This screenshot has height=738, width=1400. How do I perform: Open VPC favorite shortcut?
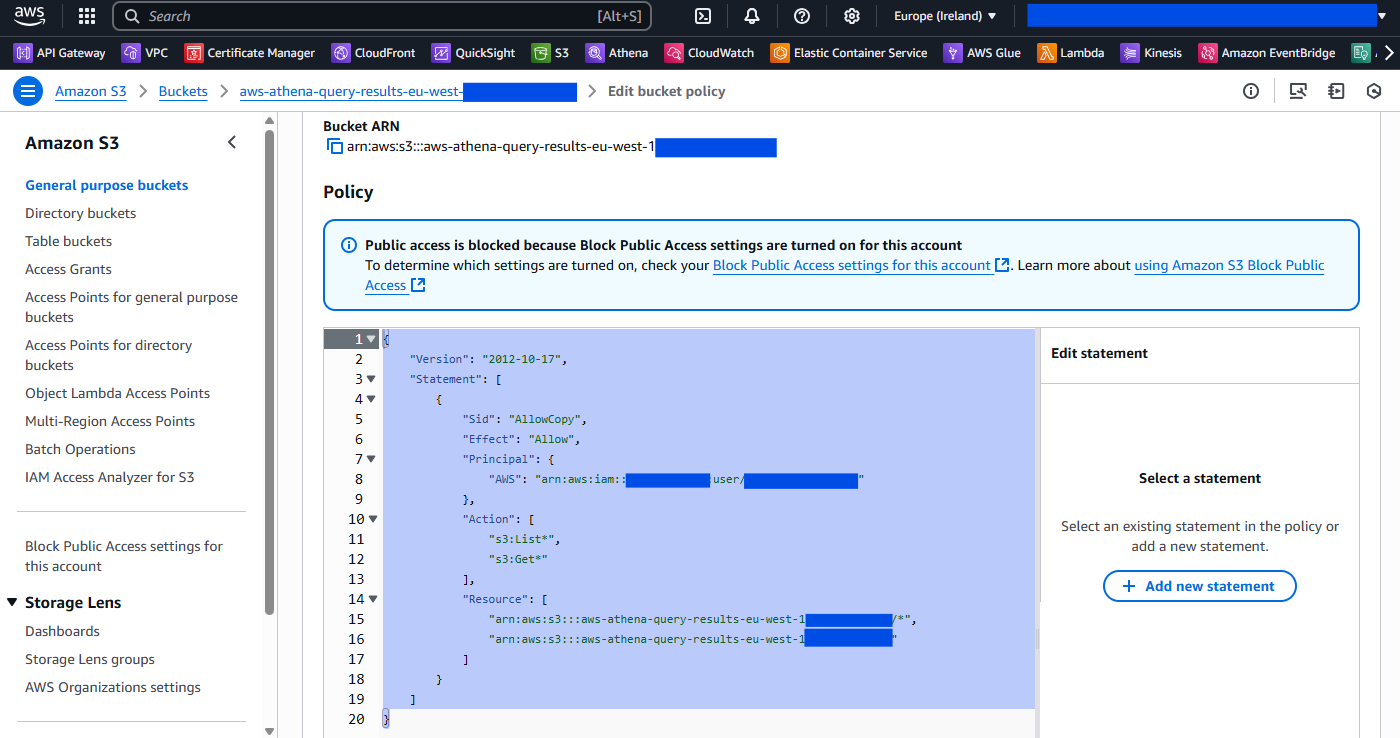(145, 53)
